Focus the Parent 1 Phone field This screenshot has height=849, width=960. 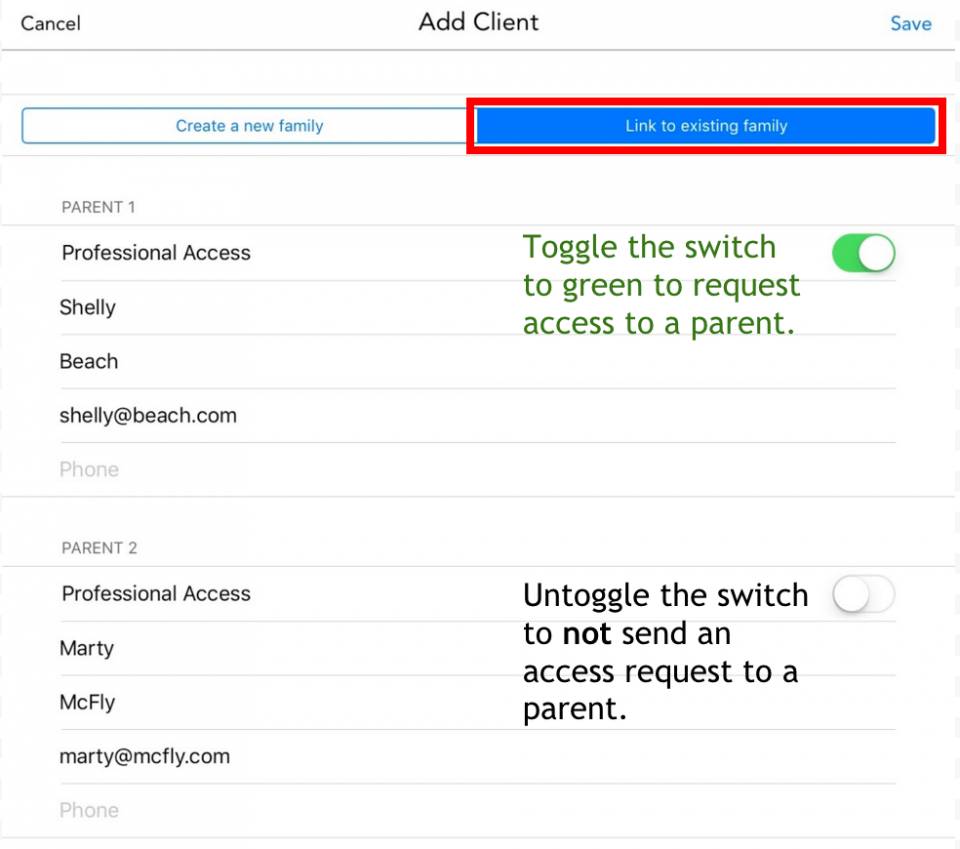coord(478,469)
